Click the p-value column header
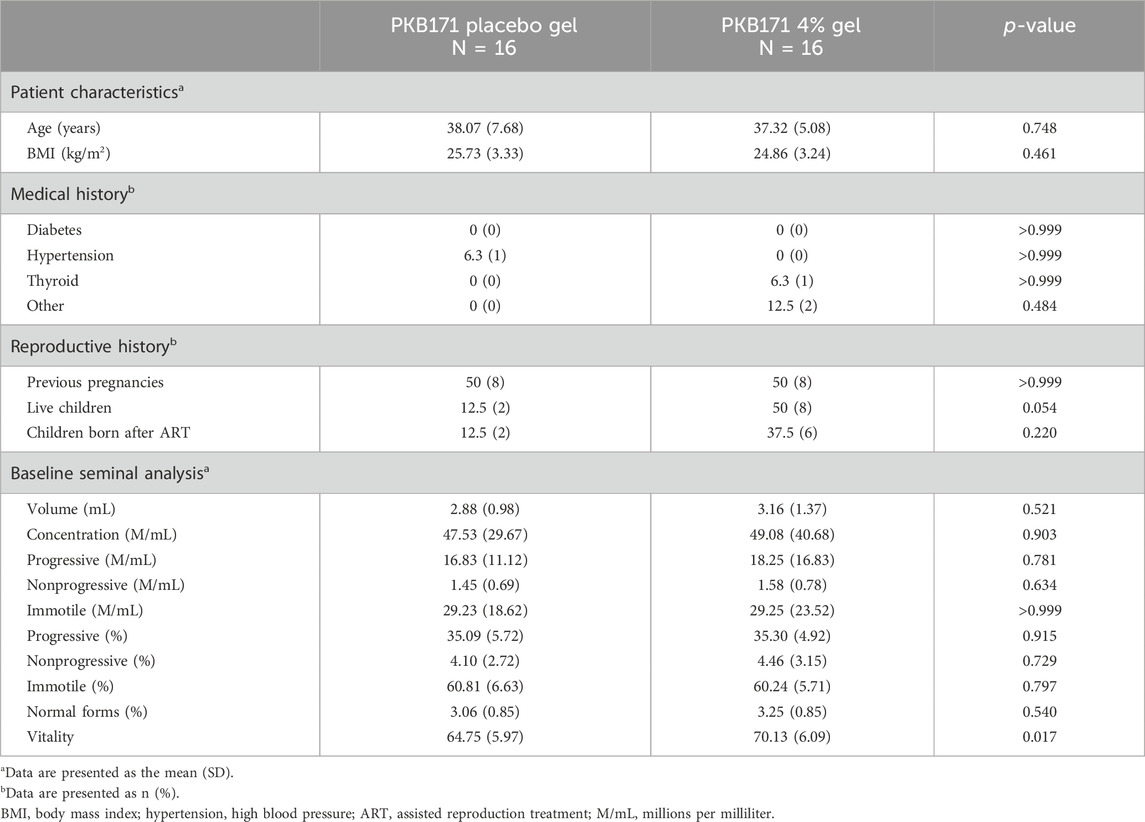The width and height of the screenshot is (1145, 822). [1039, 26]
